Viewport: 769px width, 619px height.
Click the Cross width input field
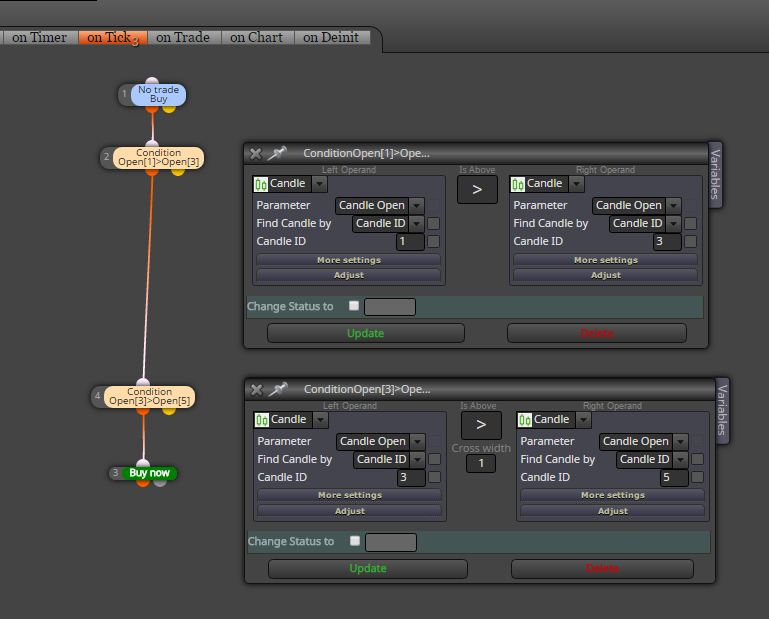481,464
